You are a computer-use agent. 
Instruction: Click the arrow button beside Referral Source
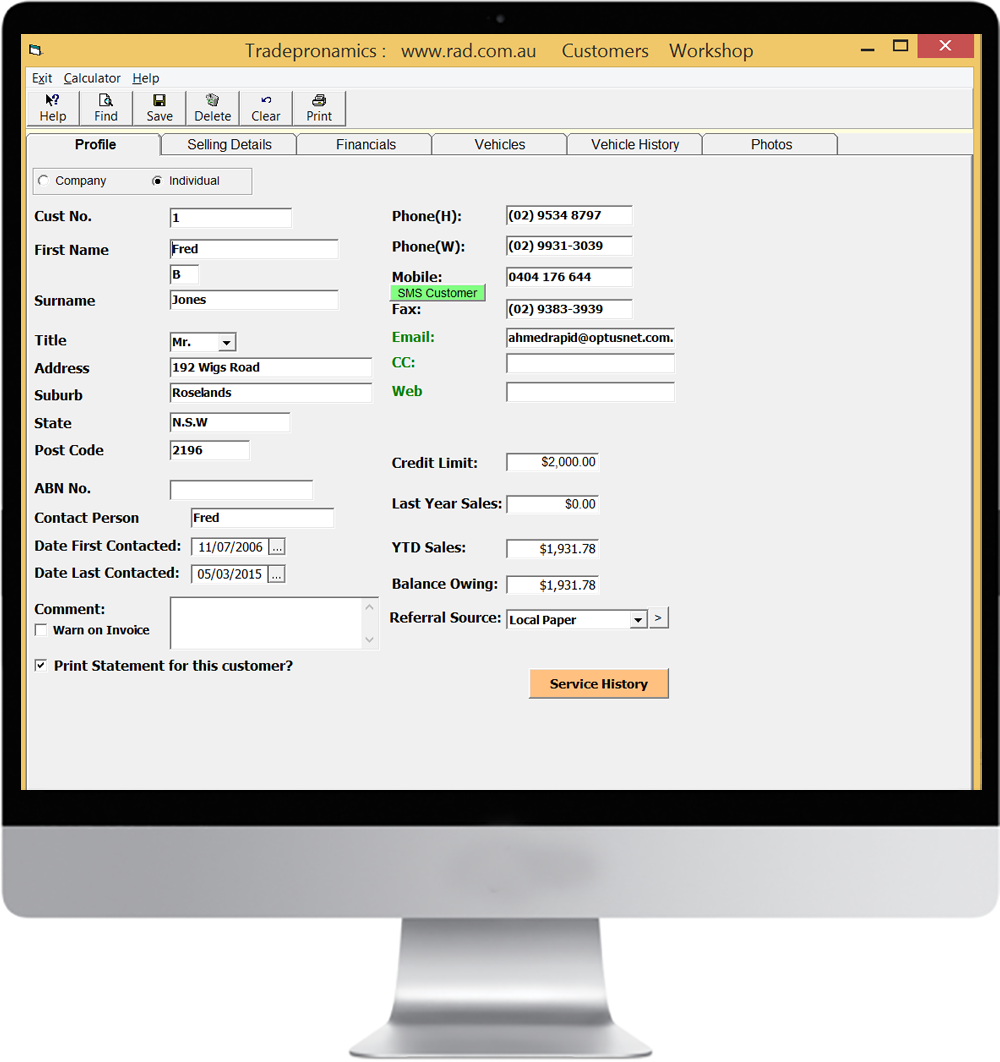tap(659, 618)
